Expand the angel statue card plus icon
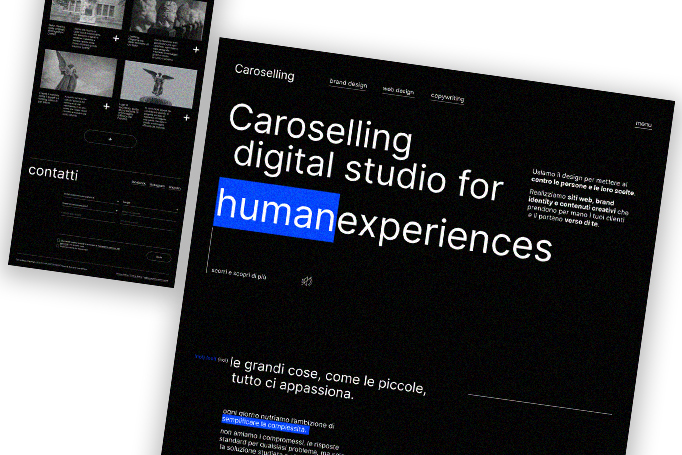 tap(105, 104)
